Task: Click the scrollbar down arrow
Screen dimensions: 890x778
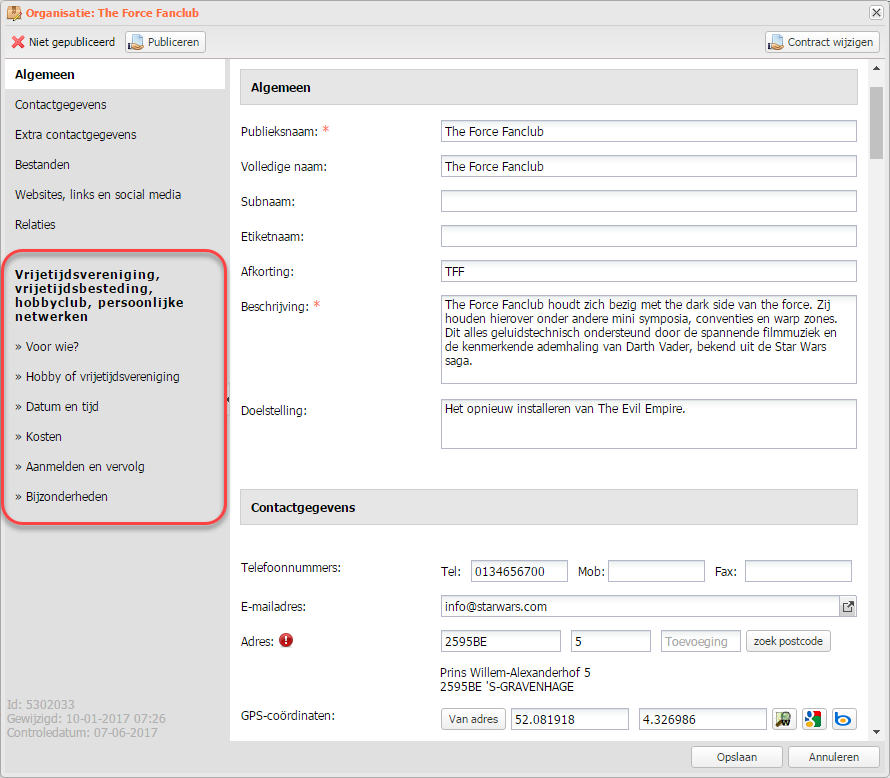Action: (876, 732)
